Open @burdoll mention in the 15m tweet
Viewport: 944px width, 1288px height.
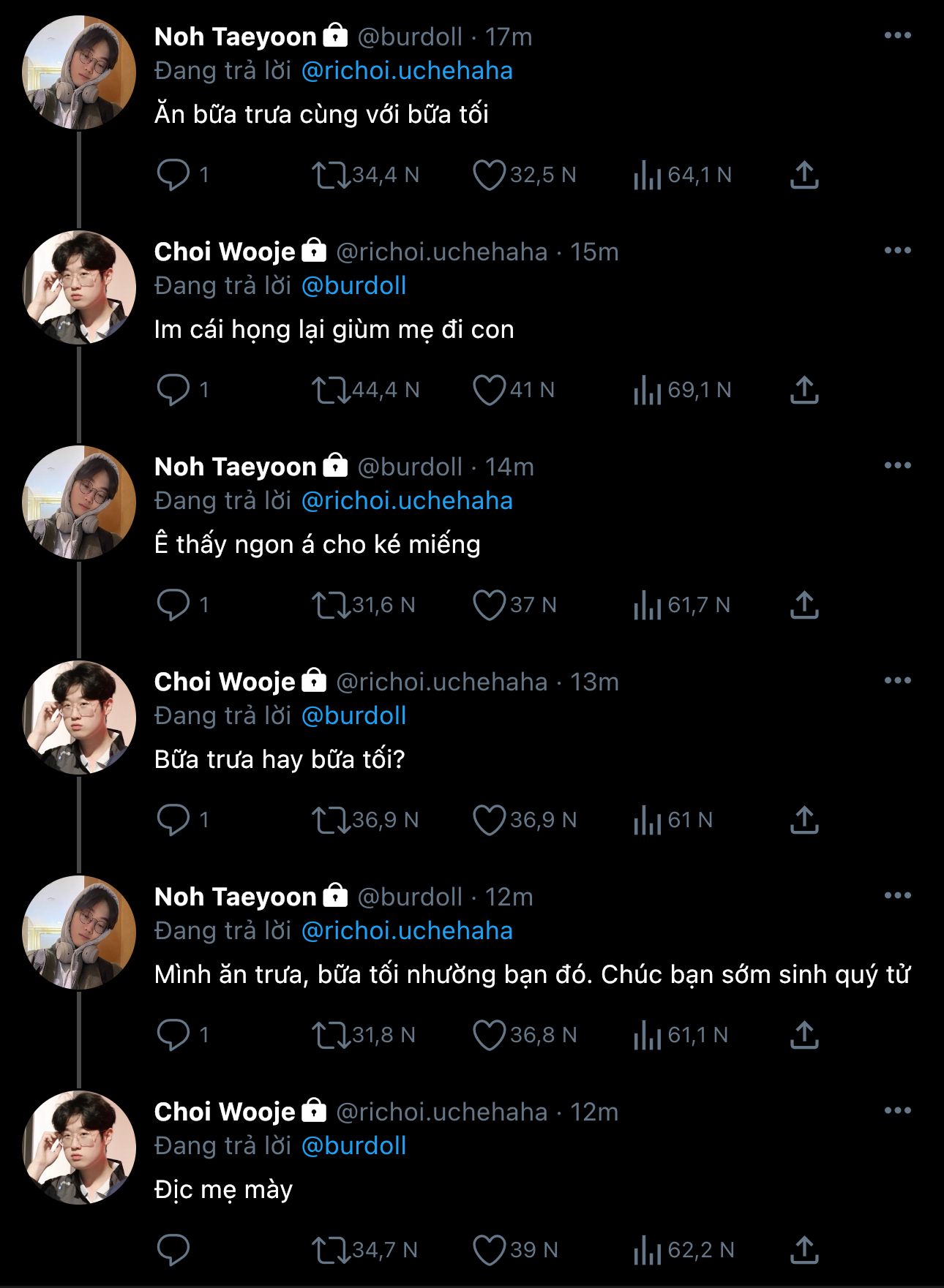click(353, 286)
